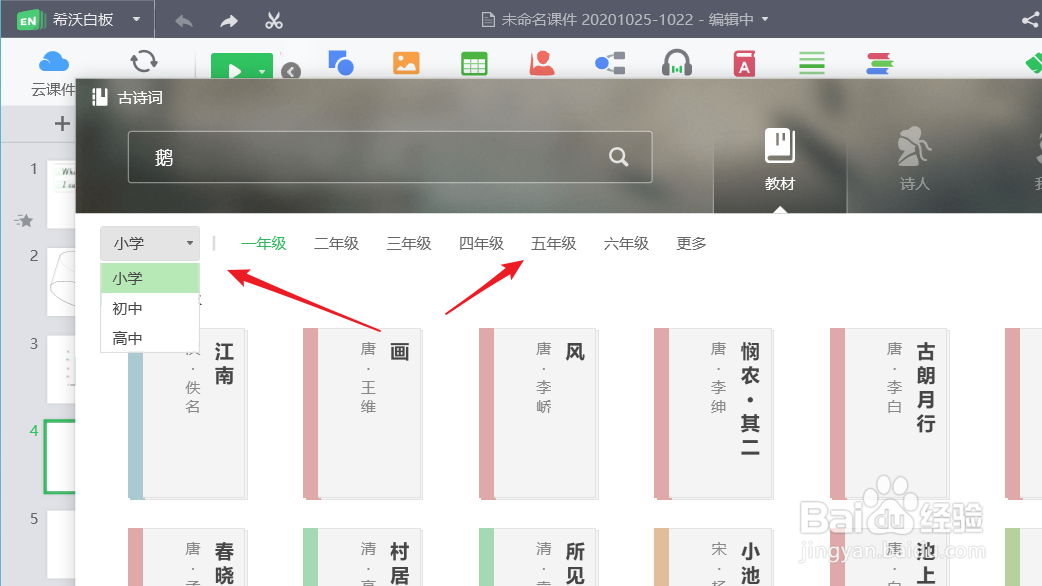Select slide 2 thumbnail
The image size is (1042, 586).
(x=60, y=282)
